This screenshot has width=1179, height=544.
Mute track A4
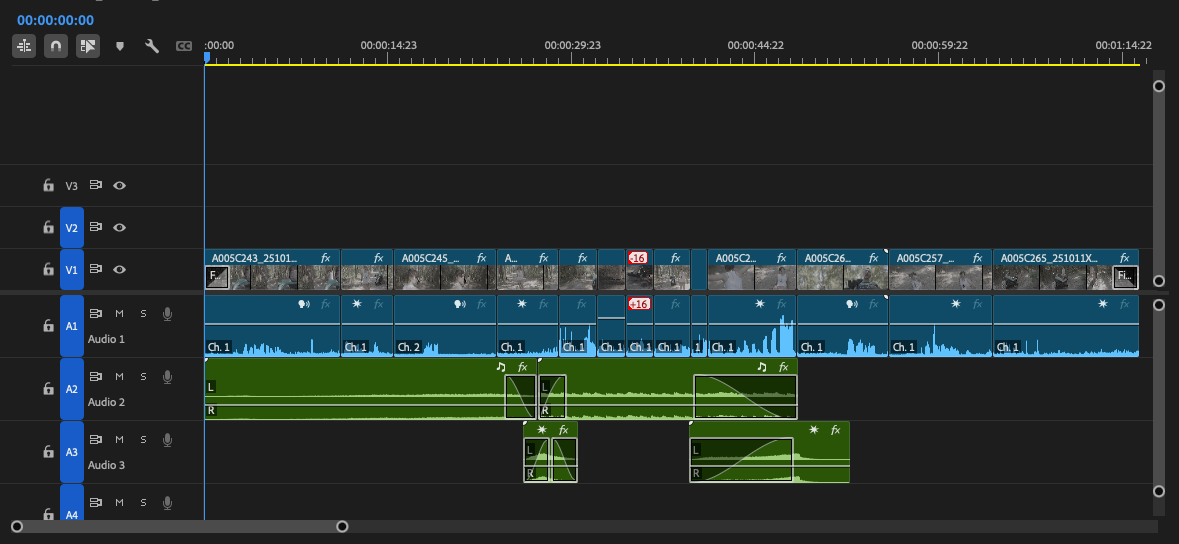pyautogui.click(x=119, y=503)
